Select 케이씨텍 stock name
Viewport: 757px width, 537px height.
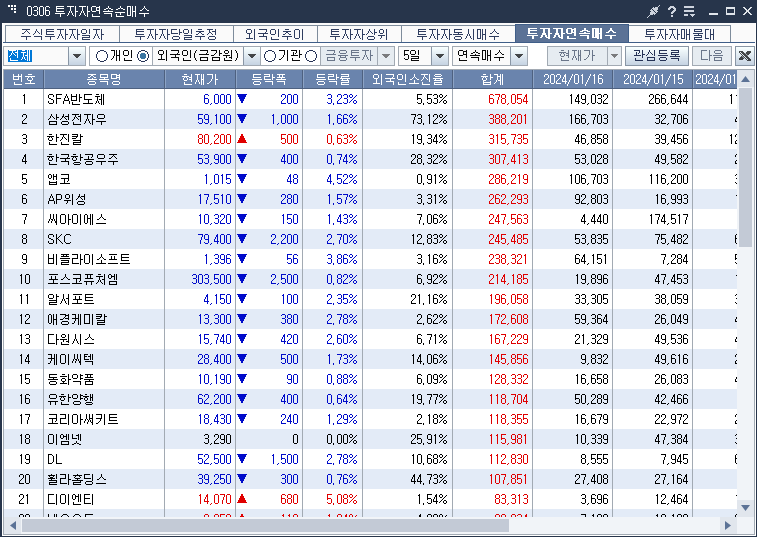(x=70, y=360)
